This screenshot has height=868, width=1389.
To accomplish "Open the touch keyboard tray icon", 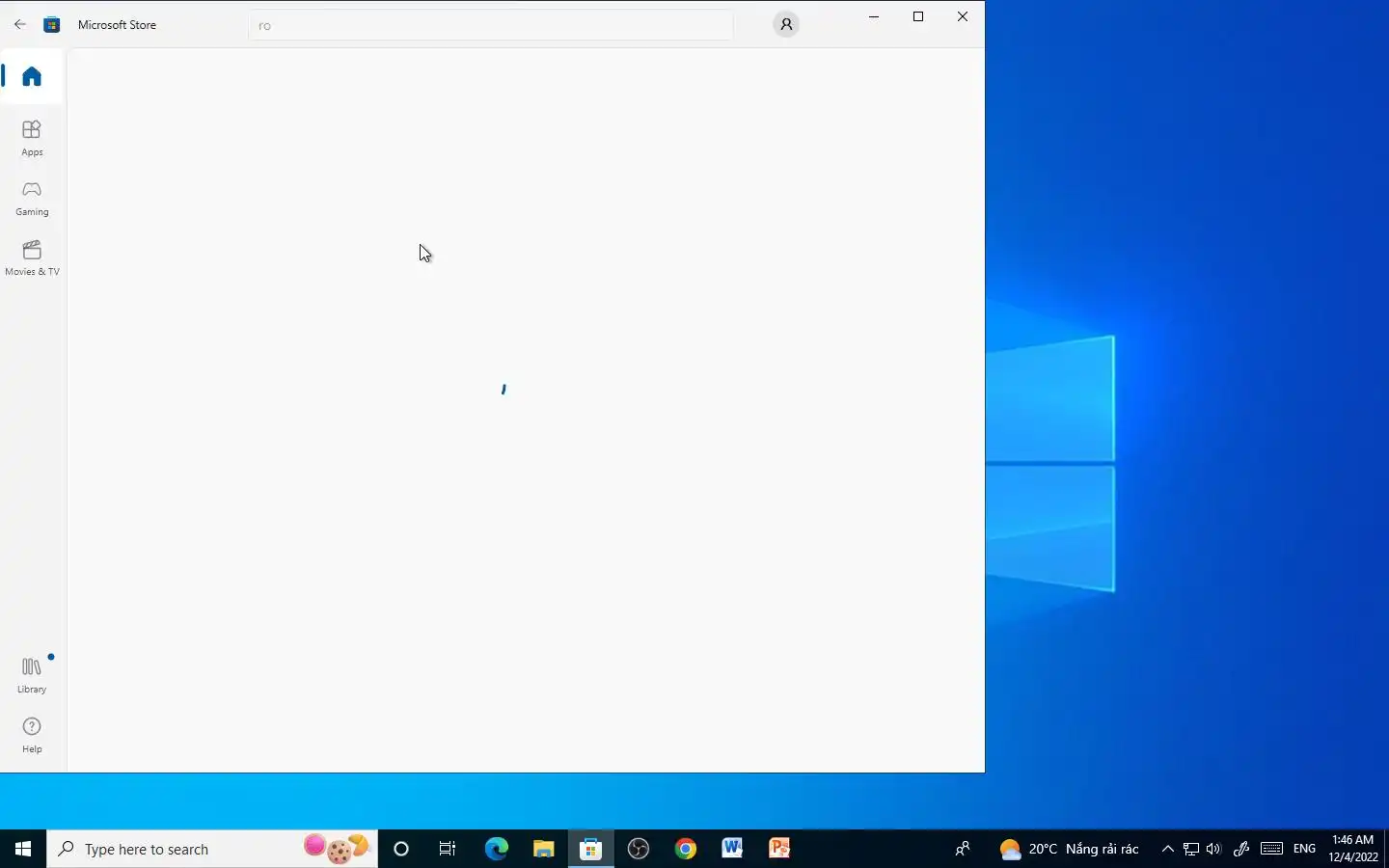I will 1271,849.
